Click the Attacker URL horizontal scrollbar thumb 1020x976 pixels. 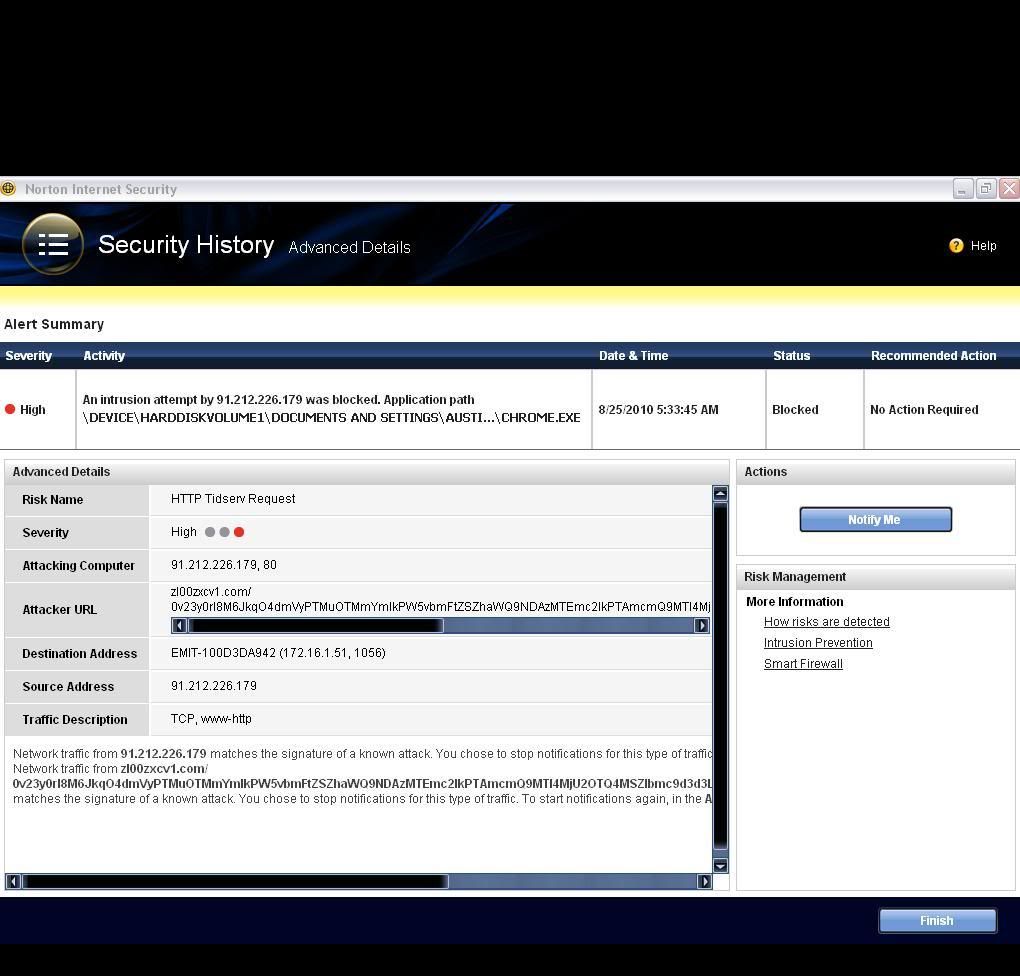[315, 625]
